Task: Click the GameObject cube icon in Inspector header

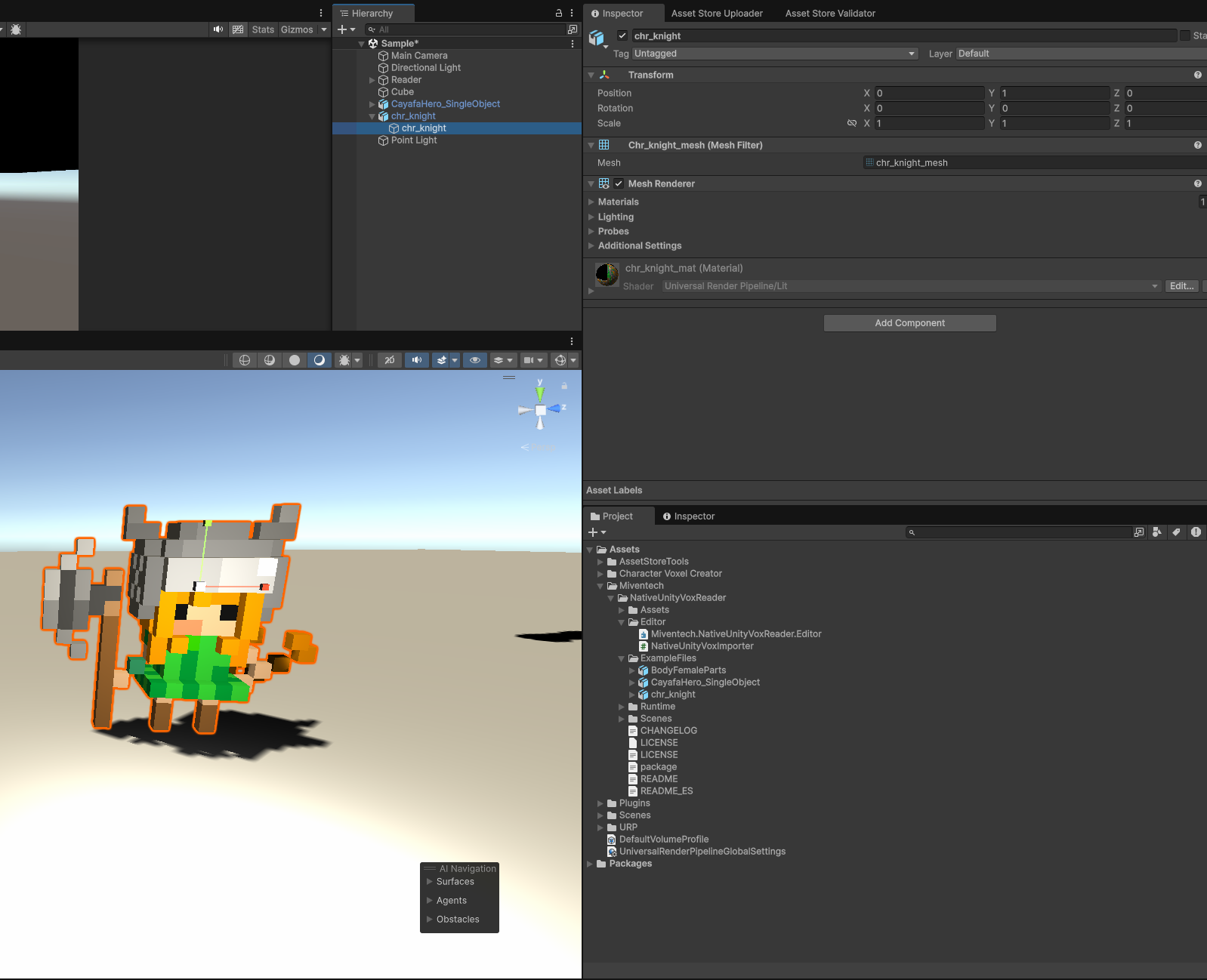Action: click(x=597, y=37)
